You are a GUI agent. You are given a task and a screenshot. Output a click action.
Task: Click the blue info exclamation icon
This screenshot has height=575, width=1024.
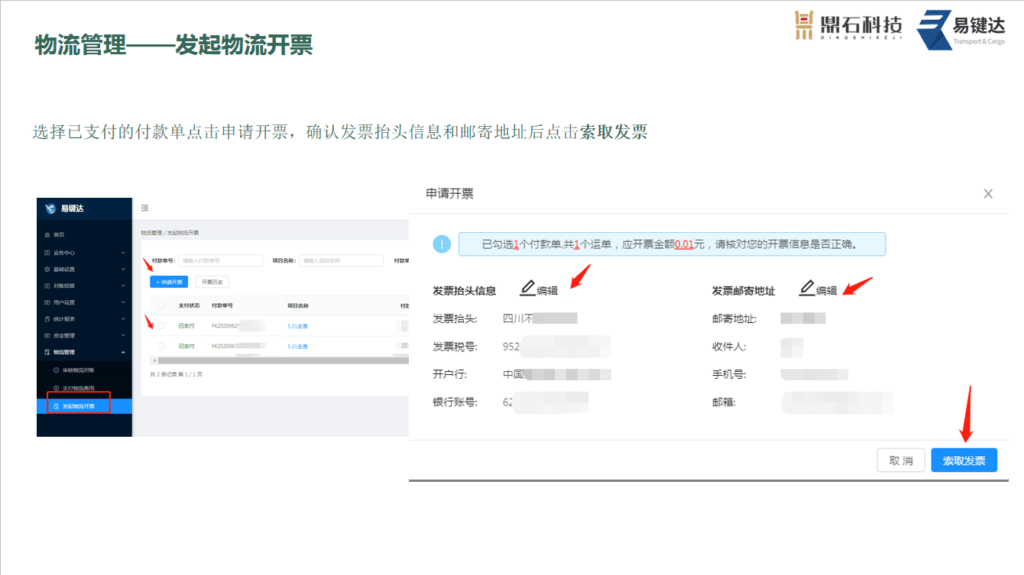click(441, 244)
